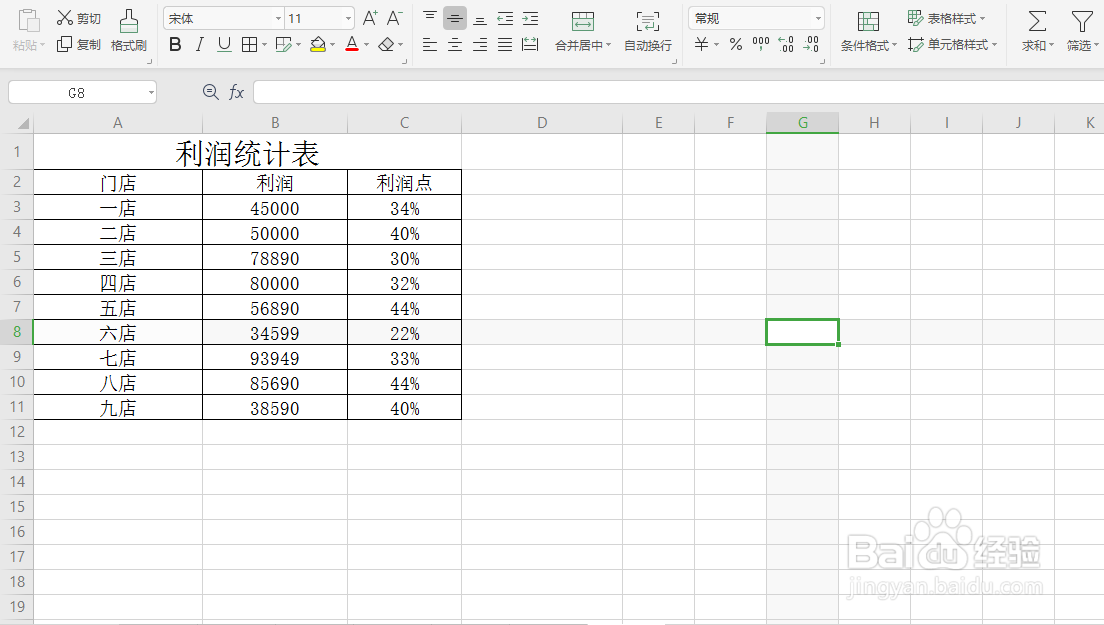Open the eraser clear options dropdown arrow
Image resolution: width=1104 pixels, height=625 pixels.
click(x=401, y=45)
